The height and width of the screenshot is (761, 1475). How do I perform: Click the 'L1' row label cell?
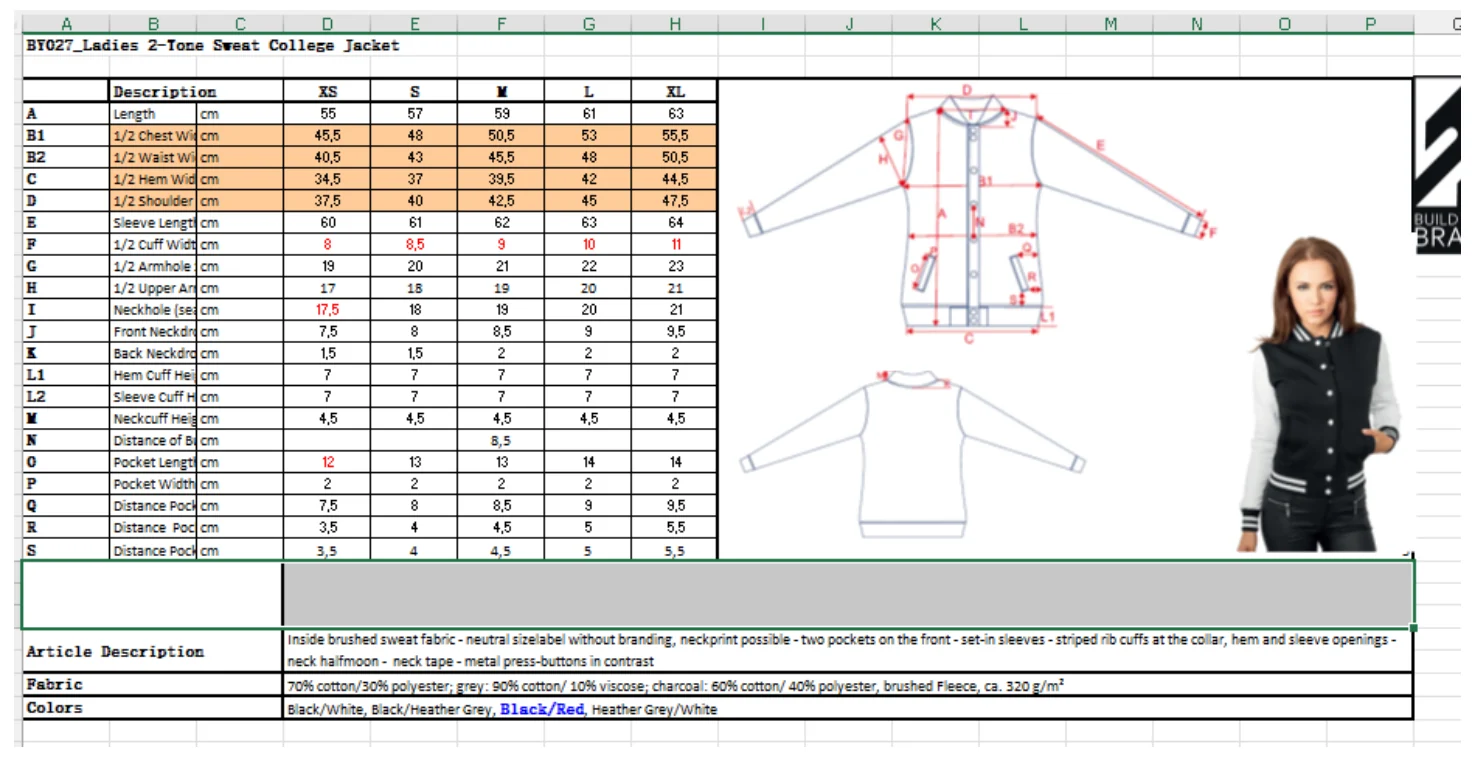[x=66, y=375]
